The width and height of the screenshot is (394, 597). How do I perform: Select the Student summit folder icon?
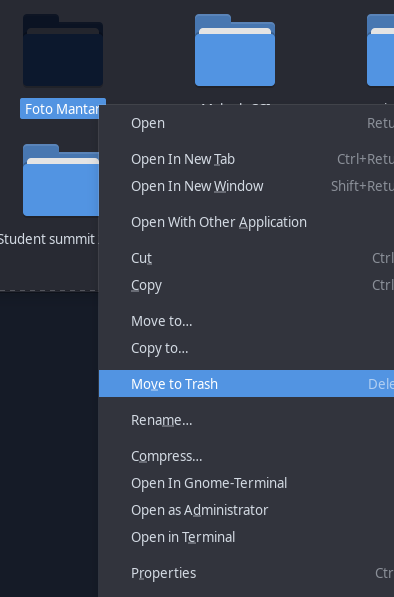point(61,180)
